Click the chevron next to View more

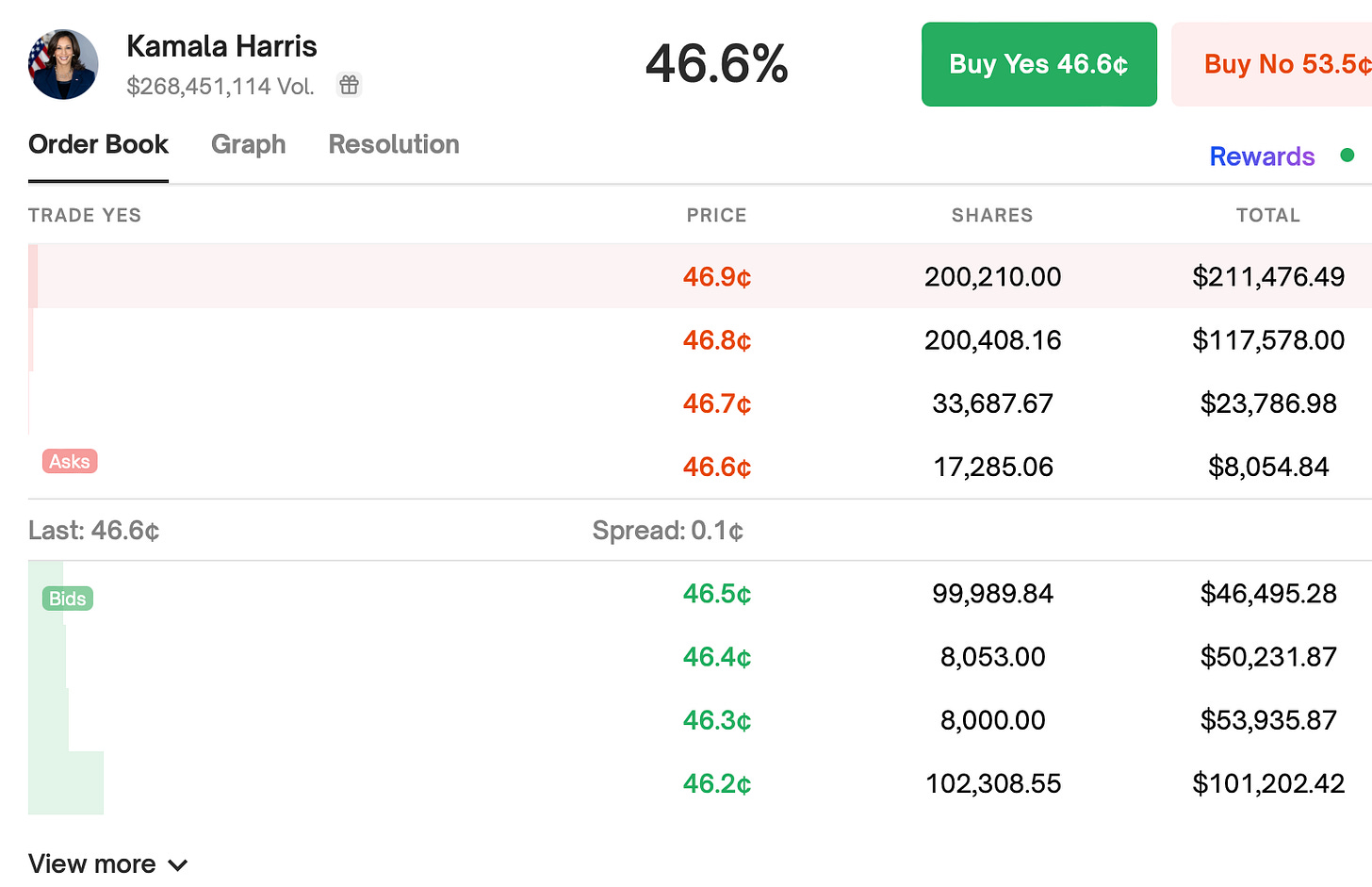coord(178,864)
